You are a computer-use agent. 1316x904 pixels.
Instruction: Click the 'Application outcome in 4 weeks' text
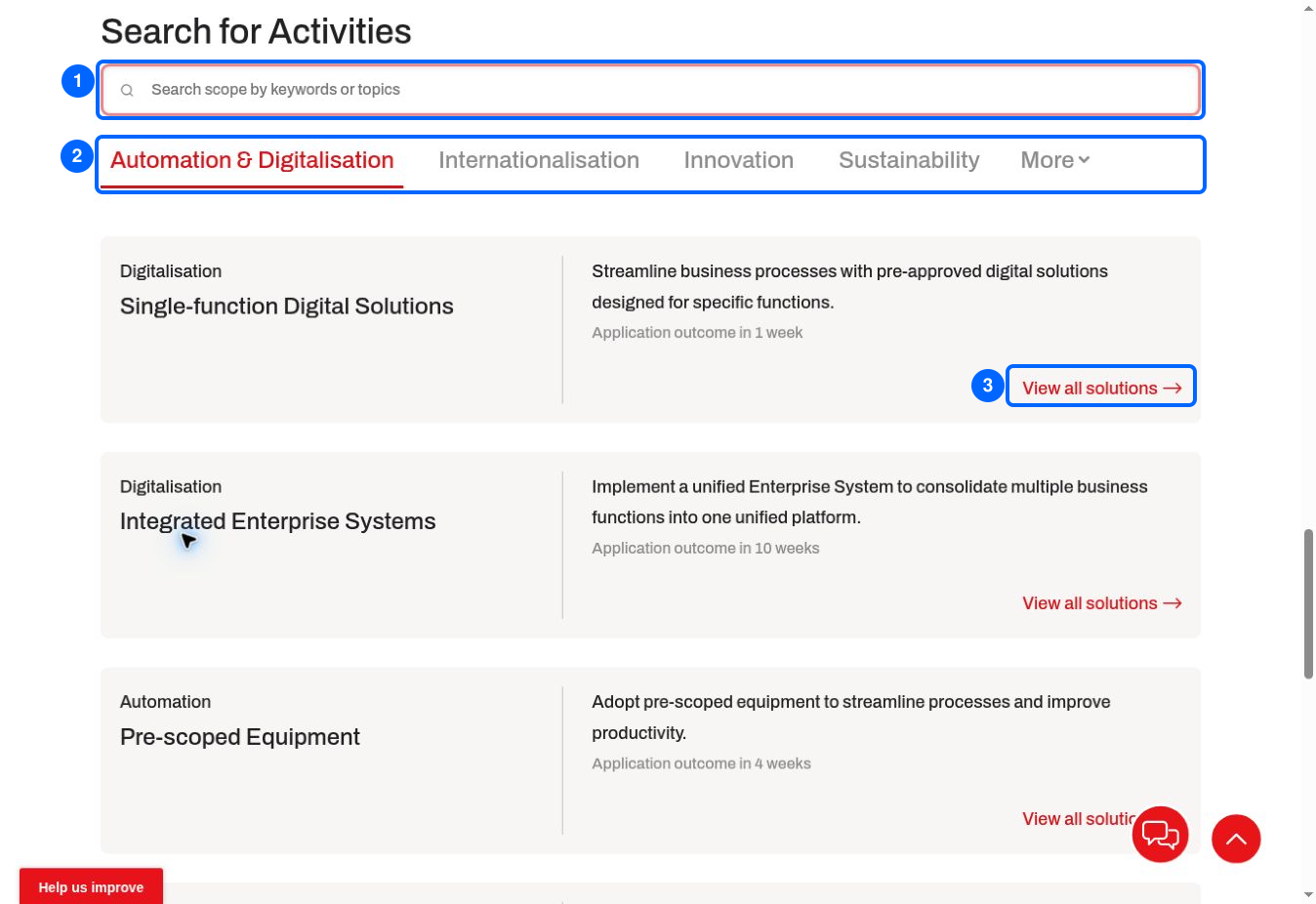701,763
